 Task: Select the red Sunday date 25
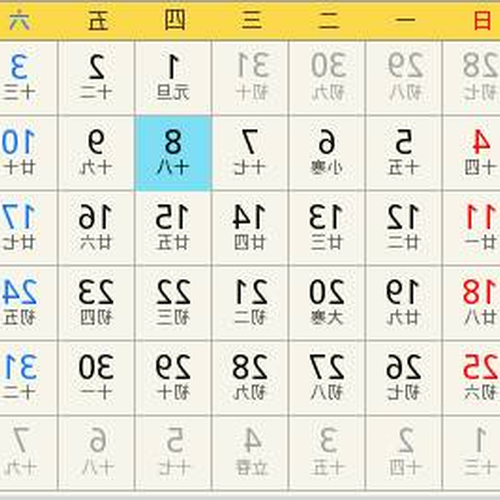pos(471,378)
